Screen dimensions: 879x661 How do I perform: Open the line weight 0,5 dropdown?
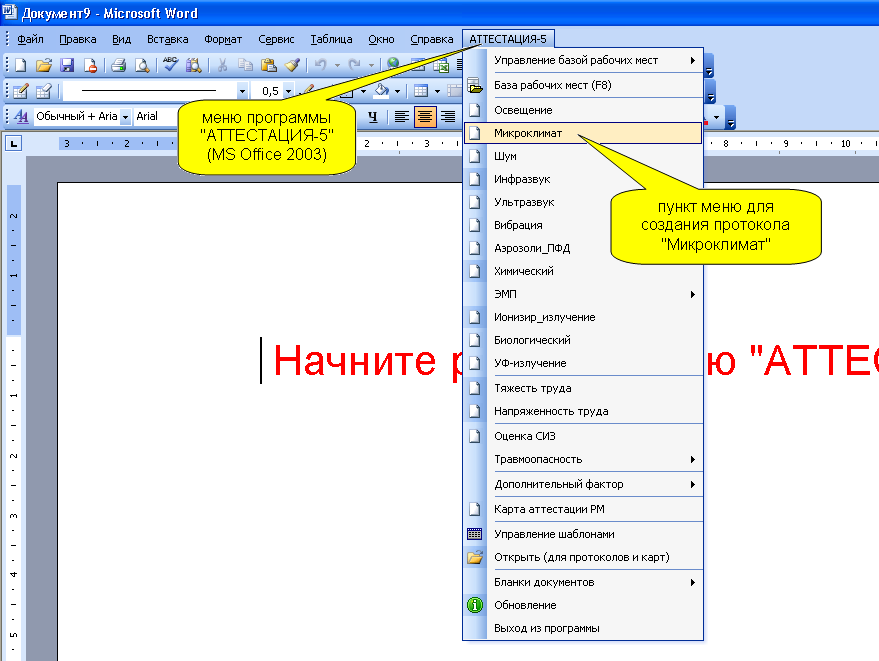click(288, 91)
